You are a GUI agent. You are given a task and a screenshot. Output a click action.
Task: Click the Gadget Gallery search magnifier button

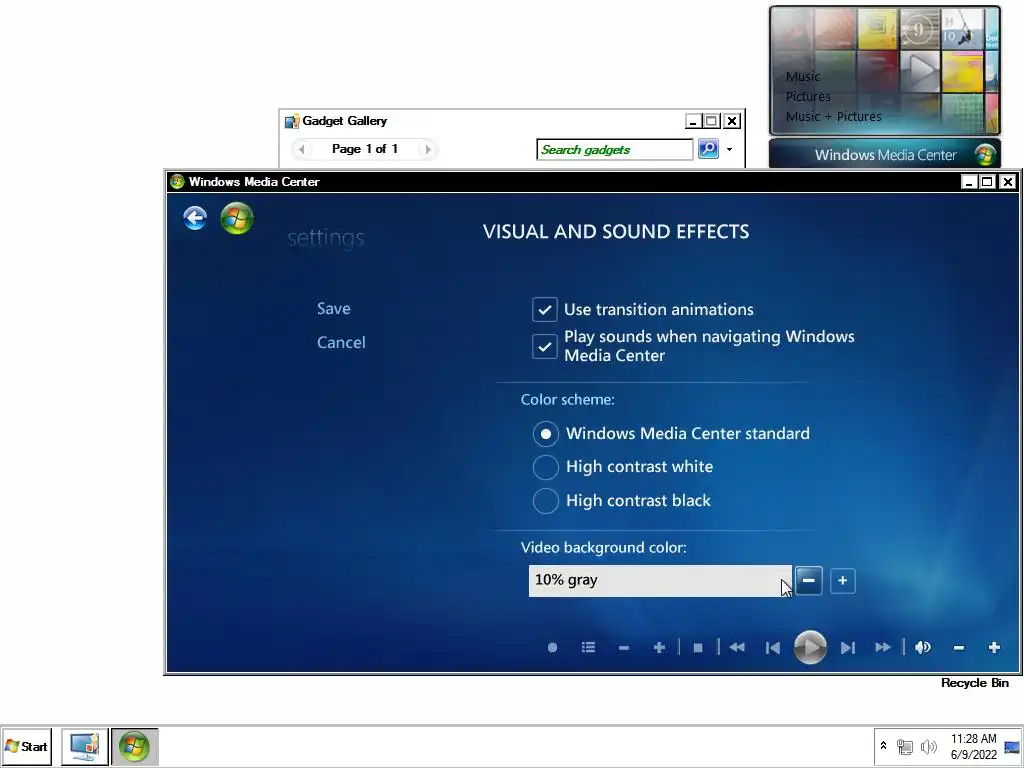click(709, 149)
